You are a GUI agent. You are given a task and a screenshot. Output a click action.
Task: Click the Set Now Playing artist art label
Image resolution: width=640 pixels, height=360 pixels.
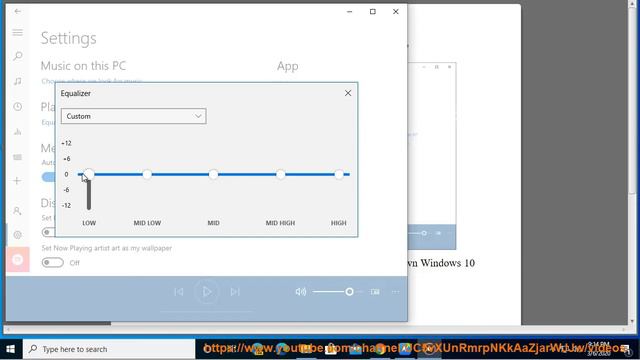coord(107,248)
